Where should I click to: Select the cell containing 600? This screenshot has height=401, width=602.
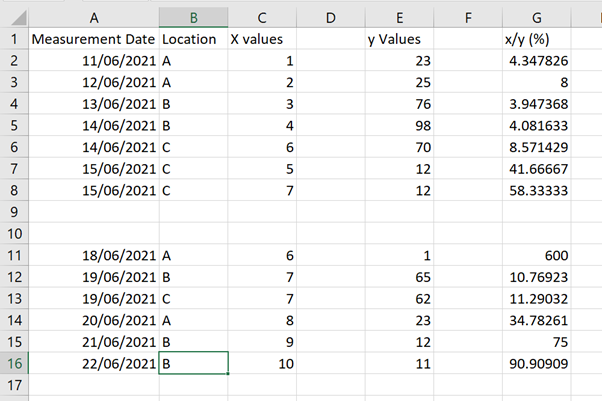[537, 255]
